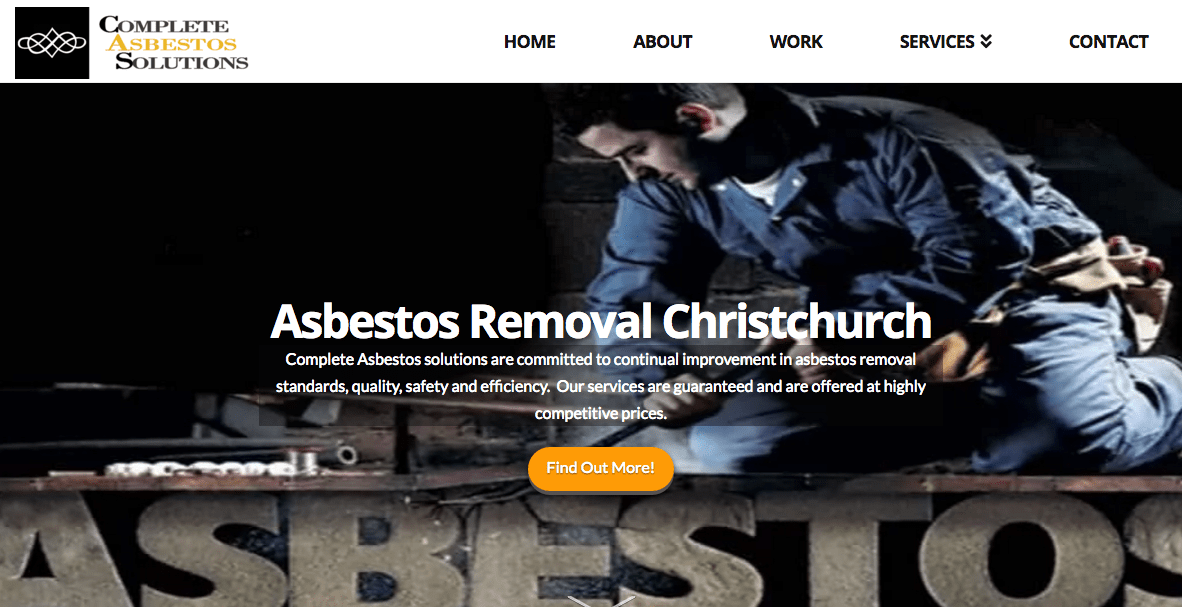Viewport: 1182px width, 607px height.
Task: Click the orange Find Out More! button
Action: coord(601,468)
